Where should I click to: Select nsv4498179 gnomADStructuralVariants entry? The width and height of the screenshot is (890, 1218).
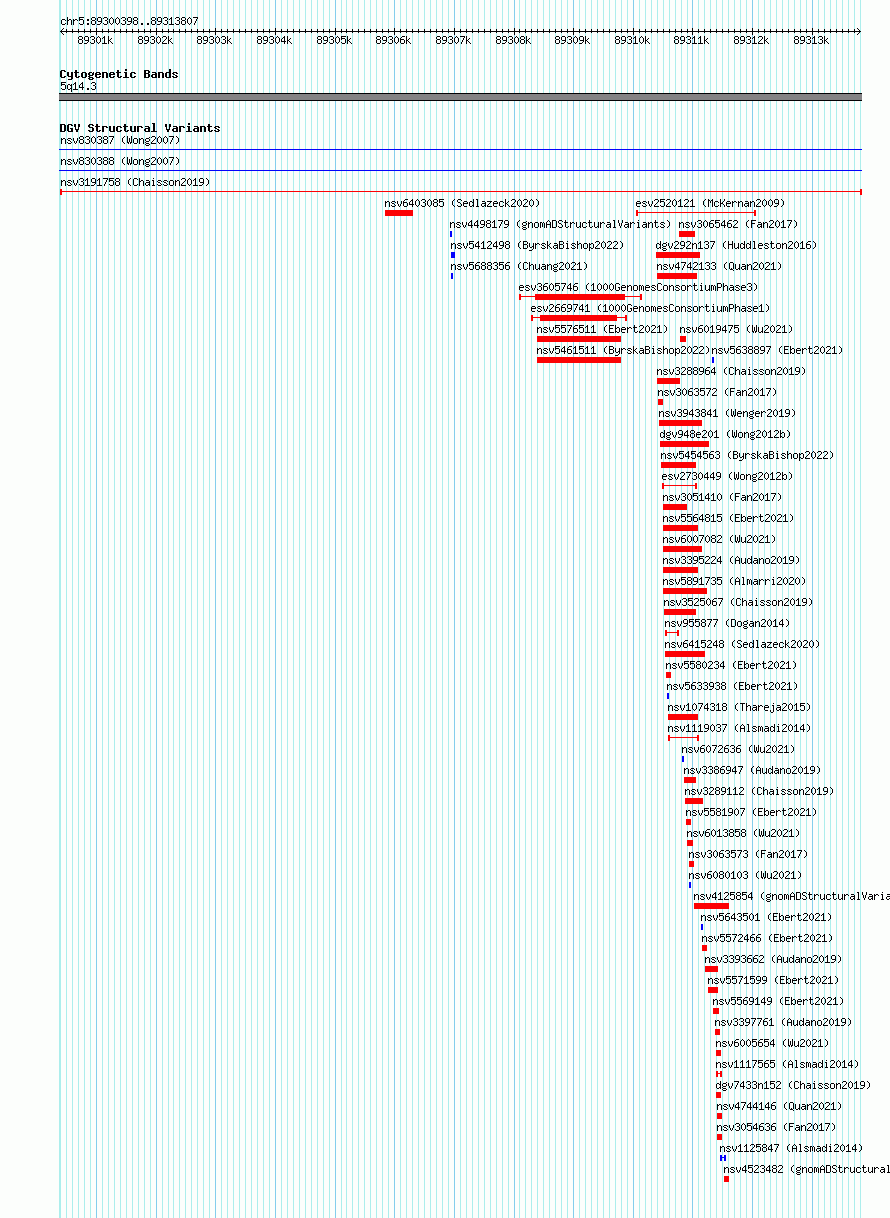click(560, 224)
